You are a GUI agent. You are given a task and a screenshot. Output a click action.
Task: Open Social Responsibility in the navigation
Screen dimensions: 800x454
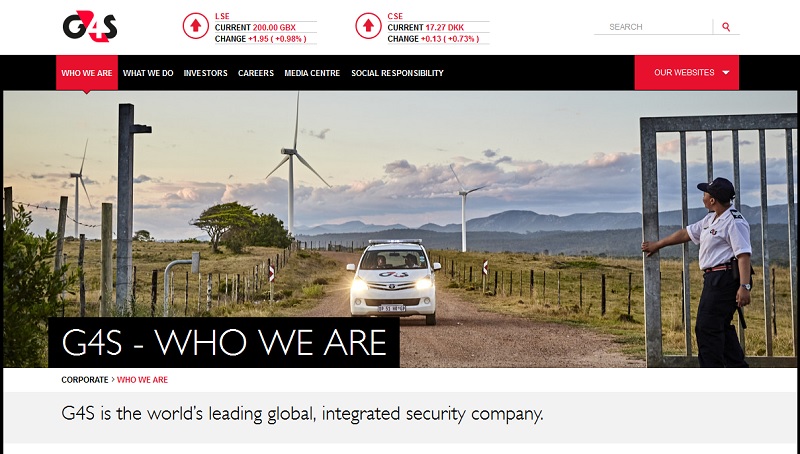[397, 73]
